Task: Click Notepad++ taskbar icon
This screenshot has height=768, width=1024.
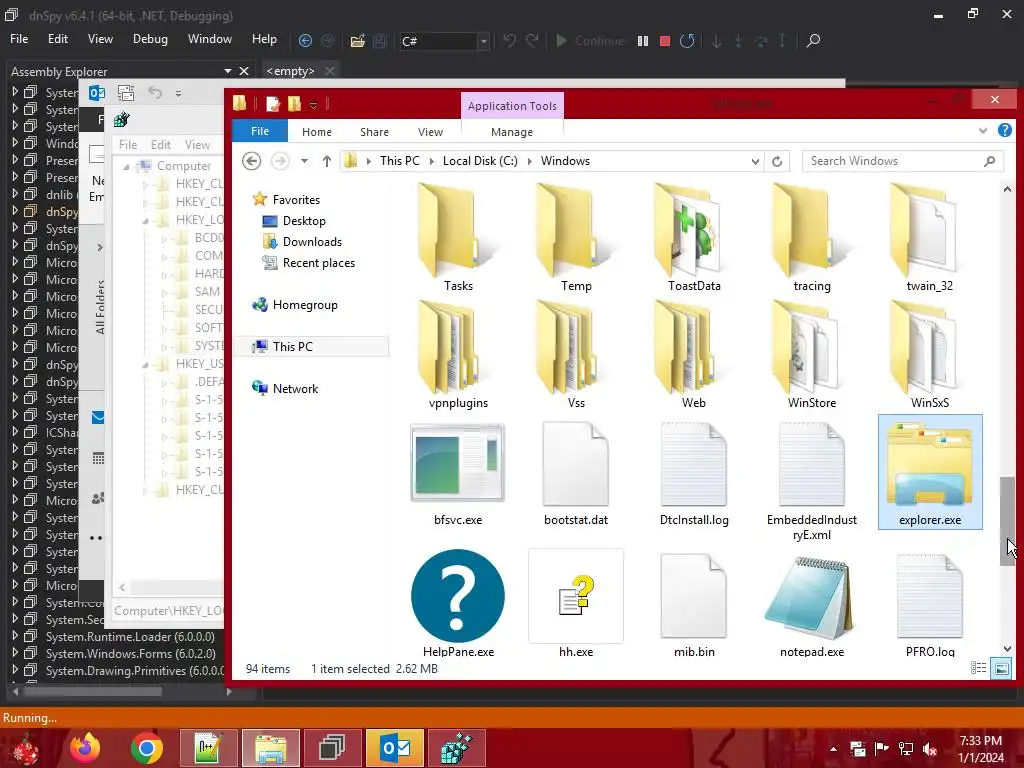Action: tap(208, 748)
